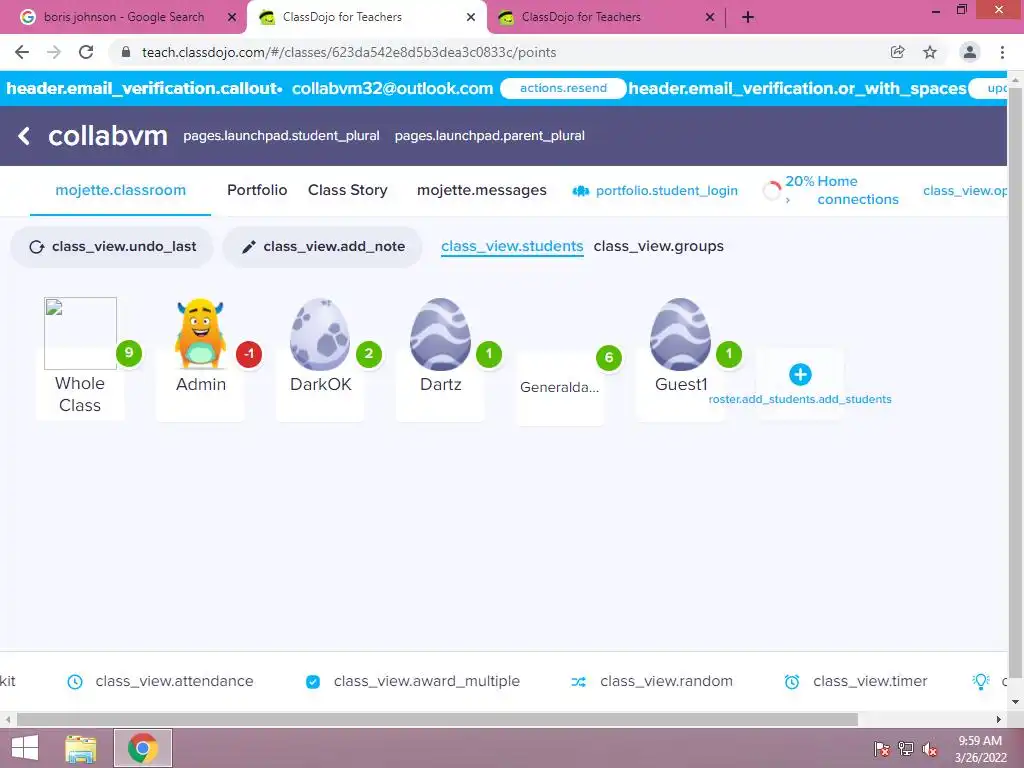Screen dimensions: 1024x768
Task: Click the lightbulb icon in bottom toolbar
Action: (981, 681)
